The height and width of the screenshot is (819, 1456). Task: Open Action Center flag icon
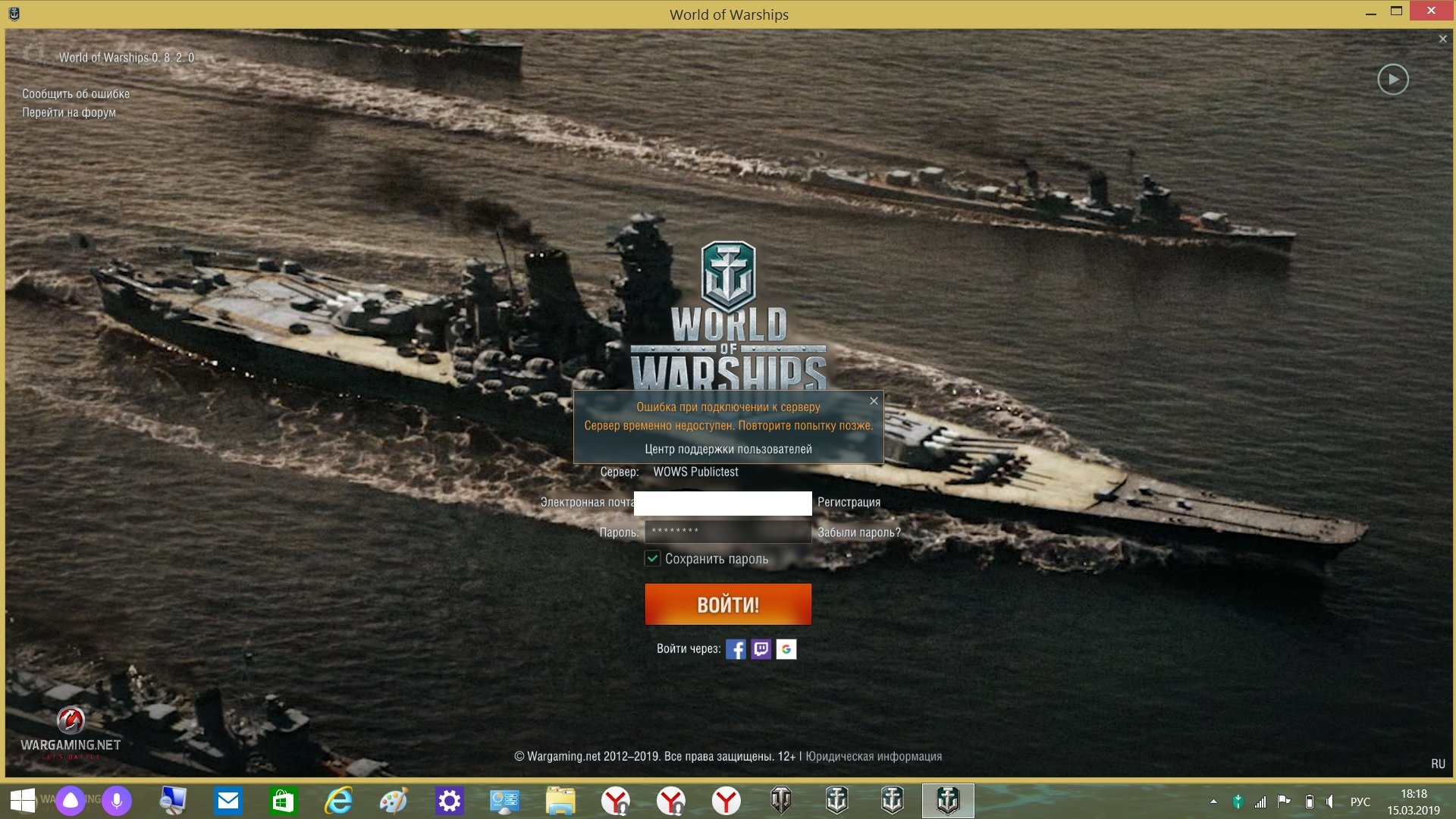click(x=1284, y=802)
